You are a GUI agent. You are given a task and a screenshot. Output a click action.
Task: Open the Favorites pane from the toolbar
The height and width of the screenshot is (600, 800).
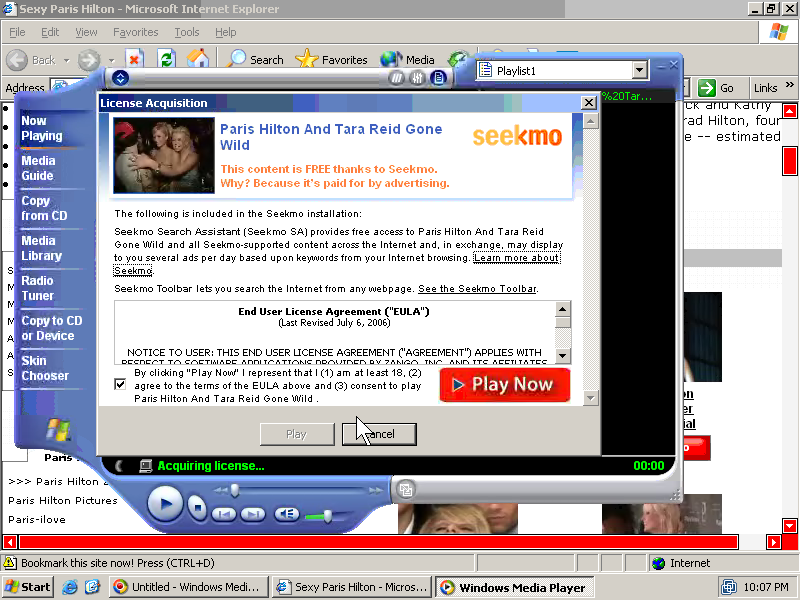pyautogui.click(x=332, y=60)
